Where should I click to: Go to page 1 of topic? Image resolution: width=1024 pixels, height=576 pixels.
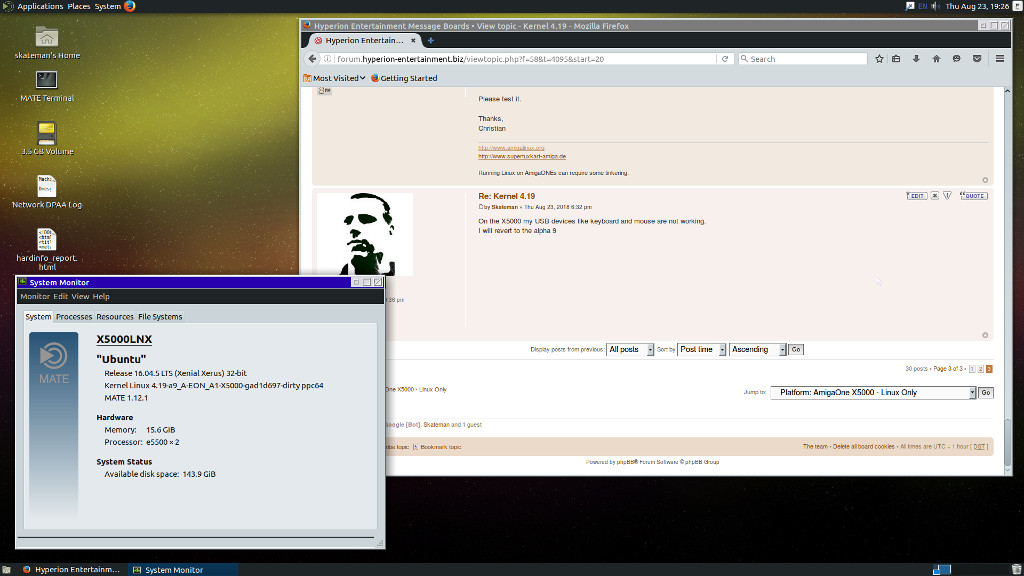point(972,369)
